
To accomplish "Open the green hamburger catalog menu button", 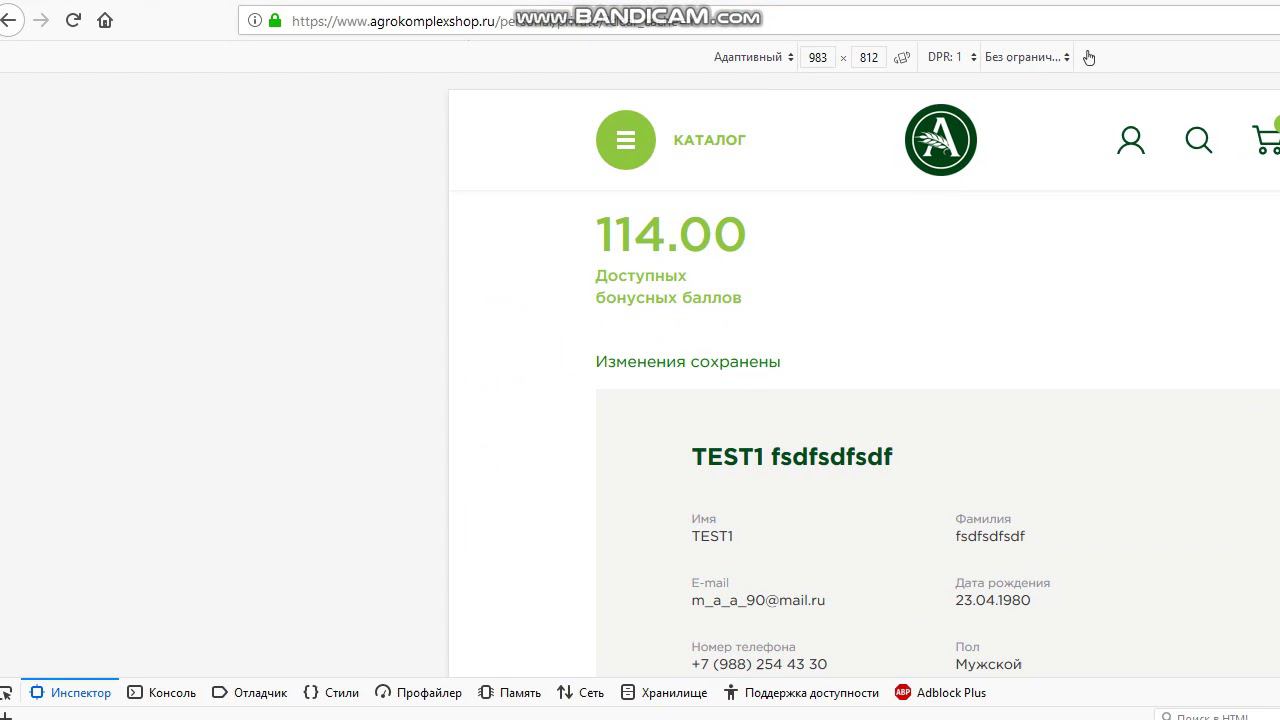I will [x=626, y=140].
